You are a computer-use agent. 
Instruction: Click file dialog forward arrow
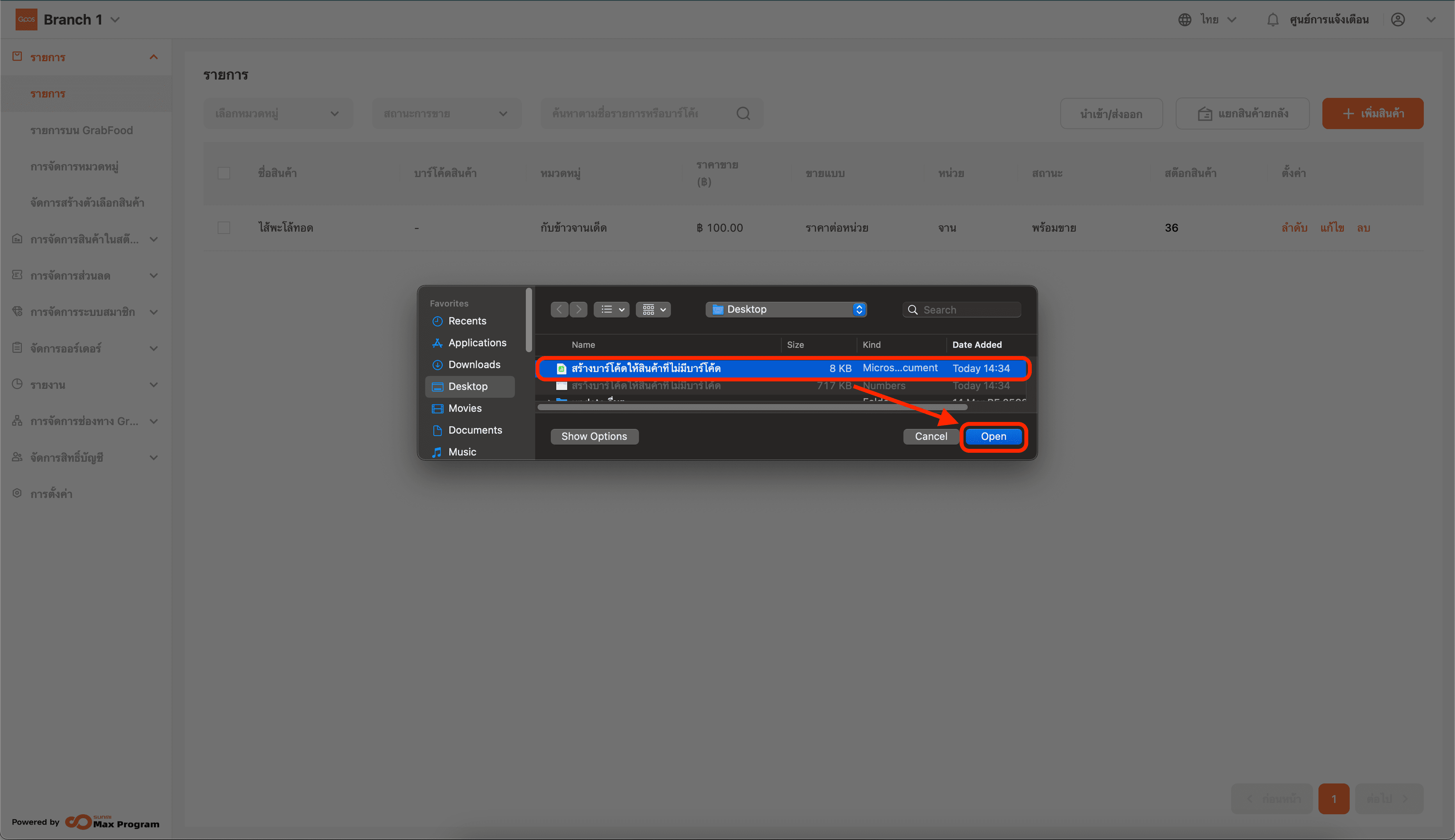click(x=578, y=310)
